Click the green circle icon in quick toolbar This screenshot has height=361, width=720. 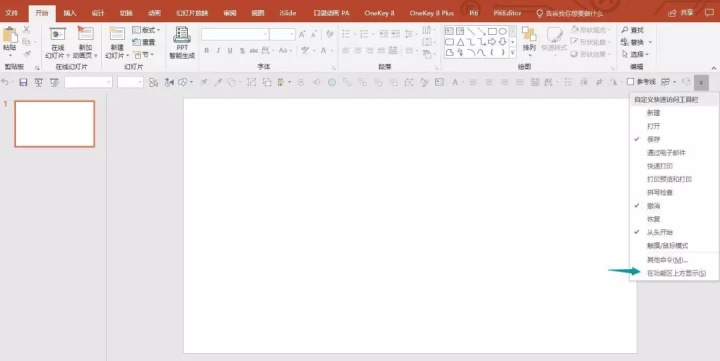click(332, 83)
